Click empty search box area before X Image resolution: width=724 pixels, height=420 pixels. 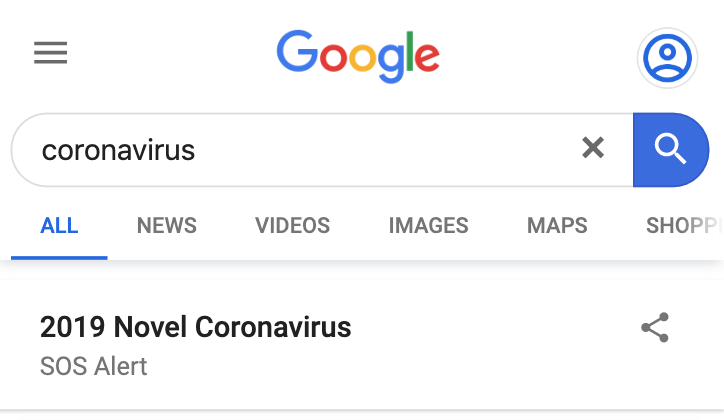pos(400,150)
